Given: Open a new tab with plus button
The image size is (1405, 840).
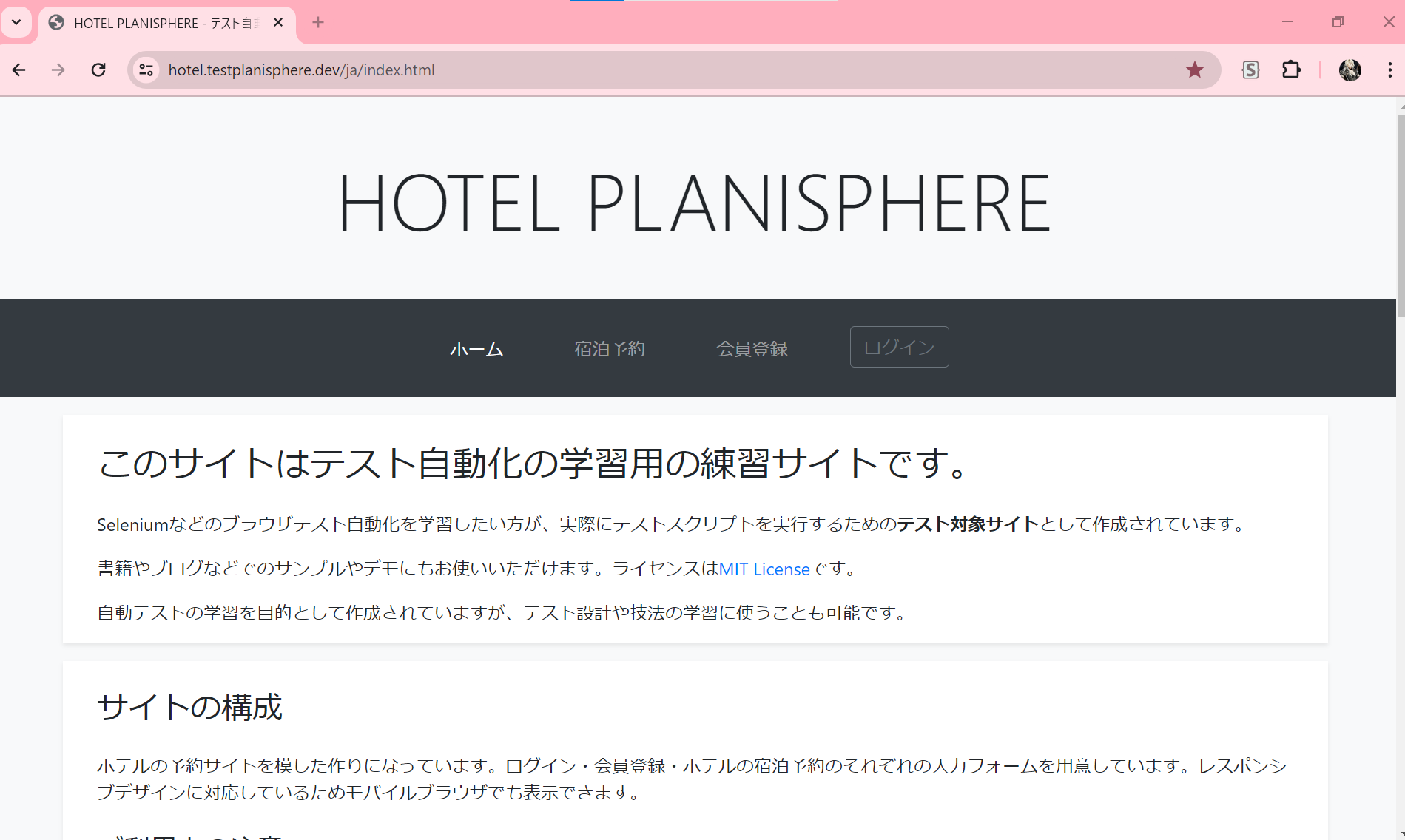Looking at the screenshot, I should coord(318,23).
